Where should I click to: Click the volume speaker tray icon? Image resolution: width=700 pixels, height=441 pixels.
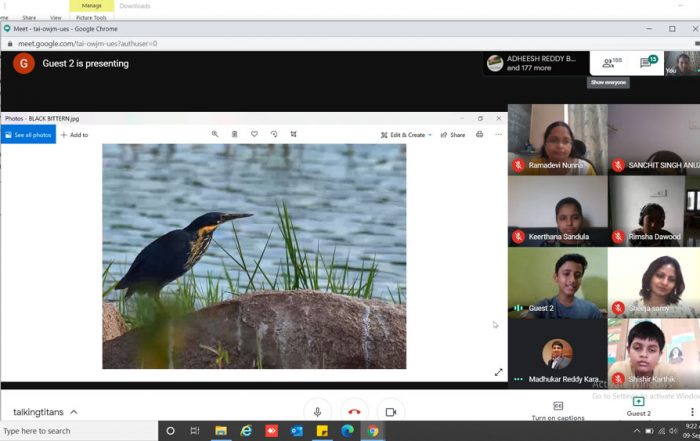point(673,431)
